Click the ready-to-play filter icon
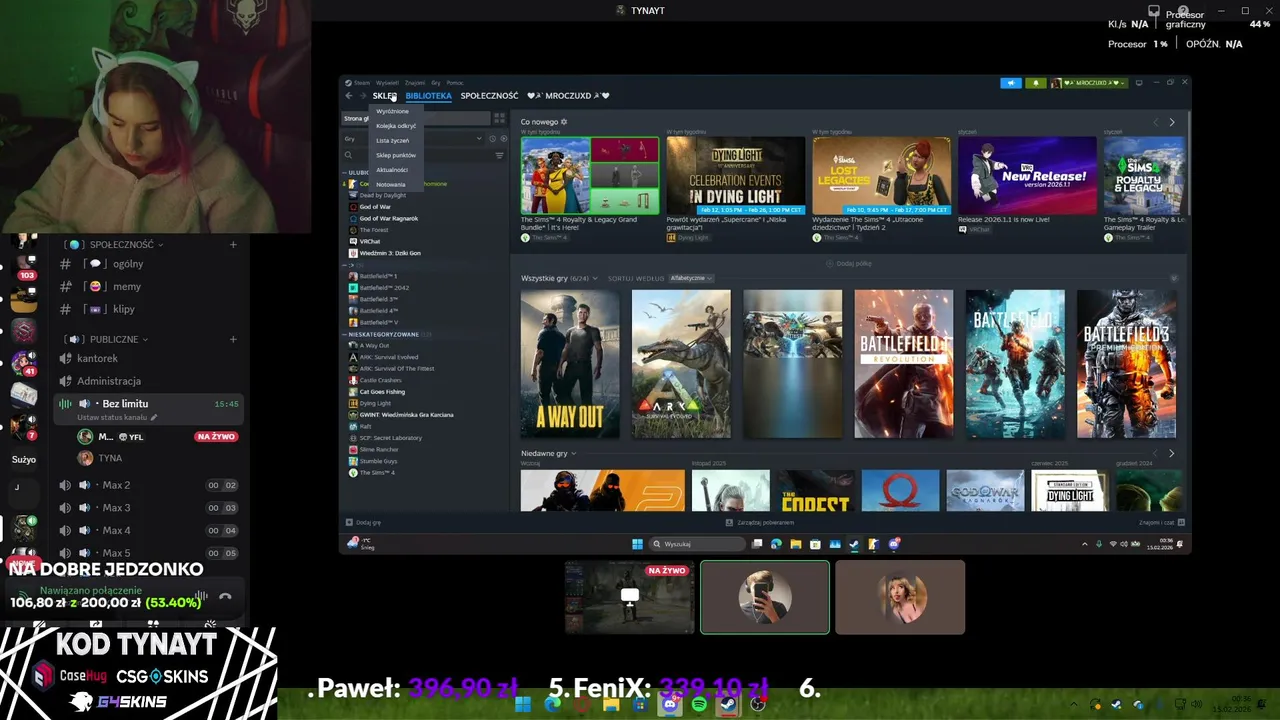The image size is (1280, 720). [x=503, y=139]
